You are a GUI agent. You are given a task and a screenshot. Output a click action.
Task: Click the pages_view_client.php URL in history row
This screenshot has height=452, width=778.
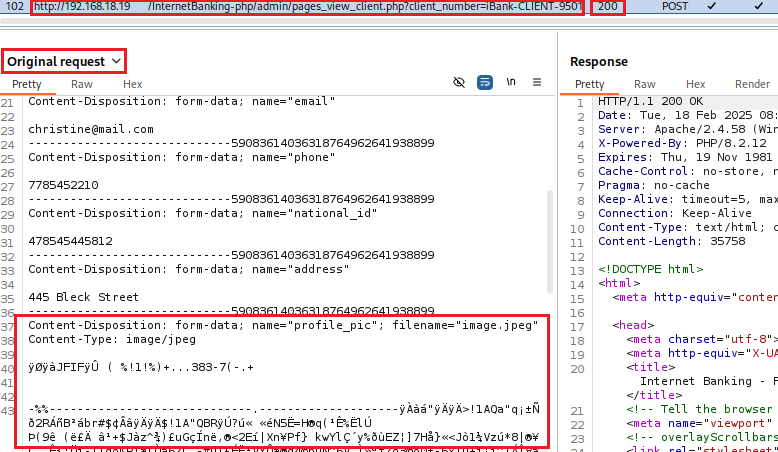pos(365,6)
